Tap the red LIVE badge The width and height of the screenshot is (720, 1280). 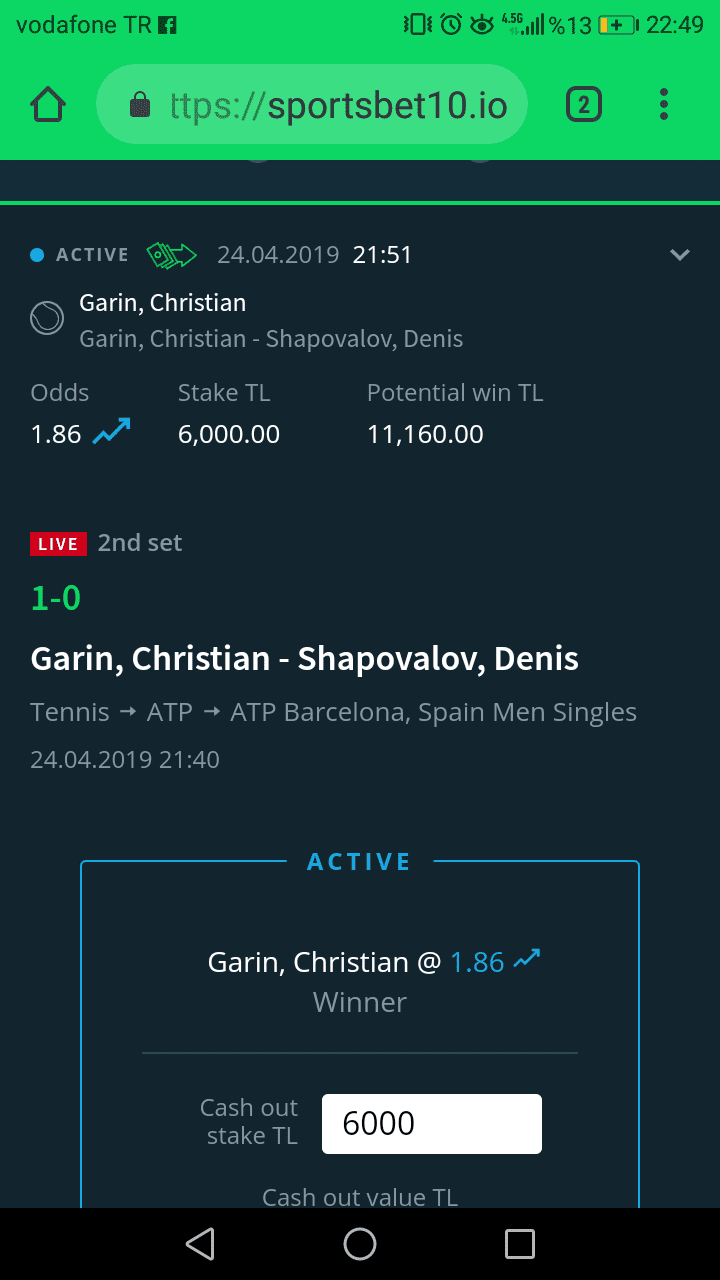coord(58,544)
